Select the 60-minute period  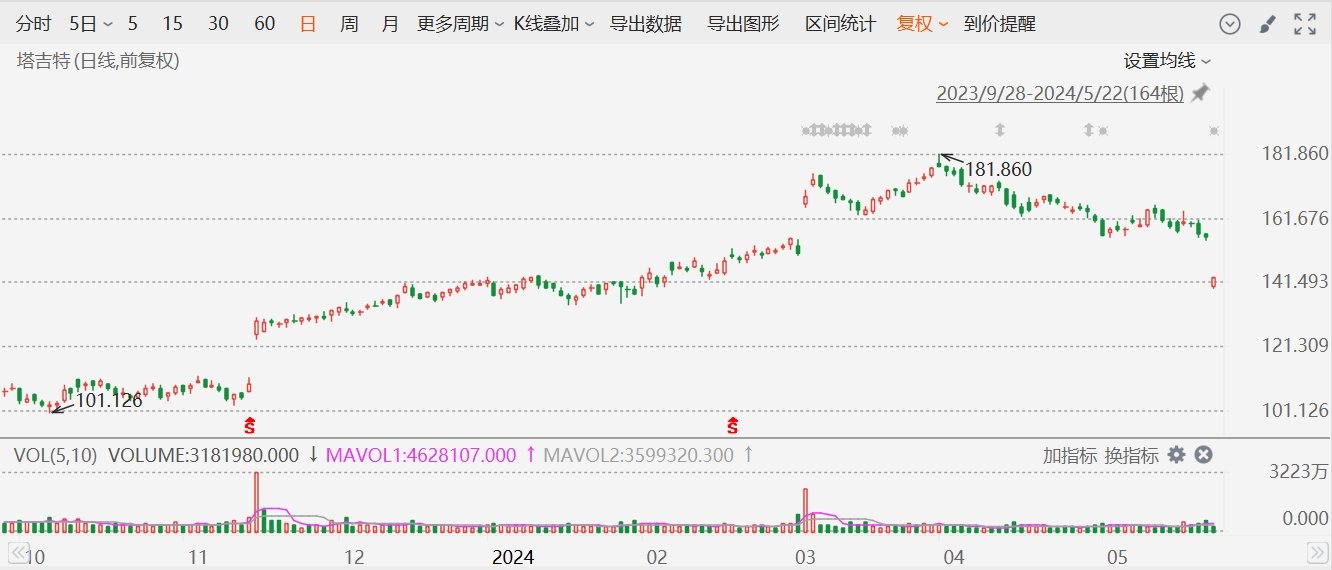[x=265, y=24]
